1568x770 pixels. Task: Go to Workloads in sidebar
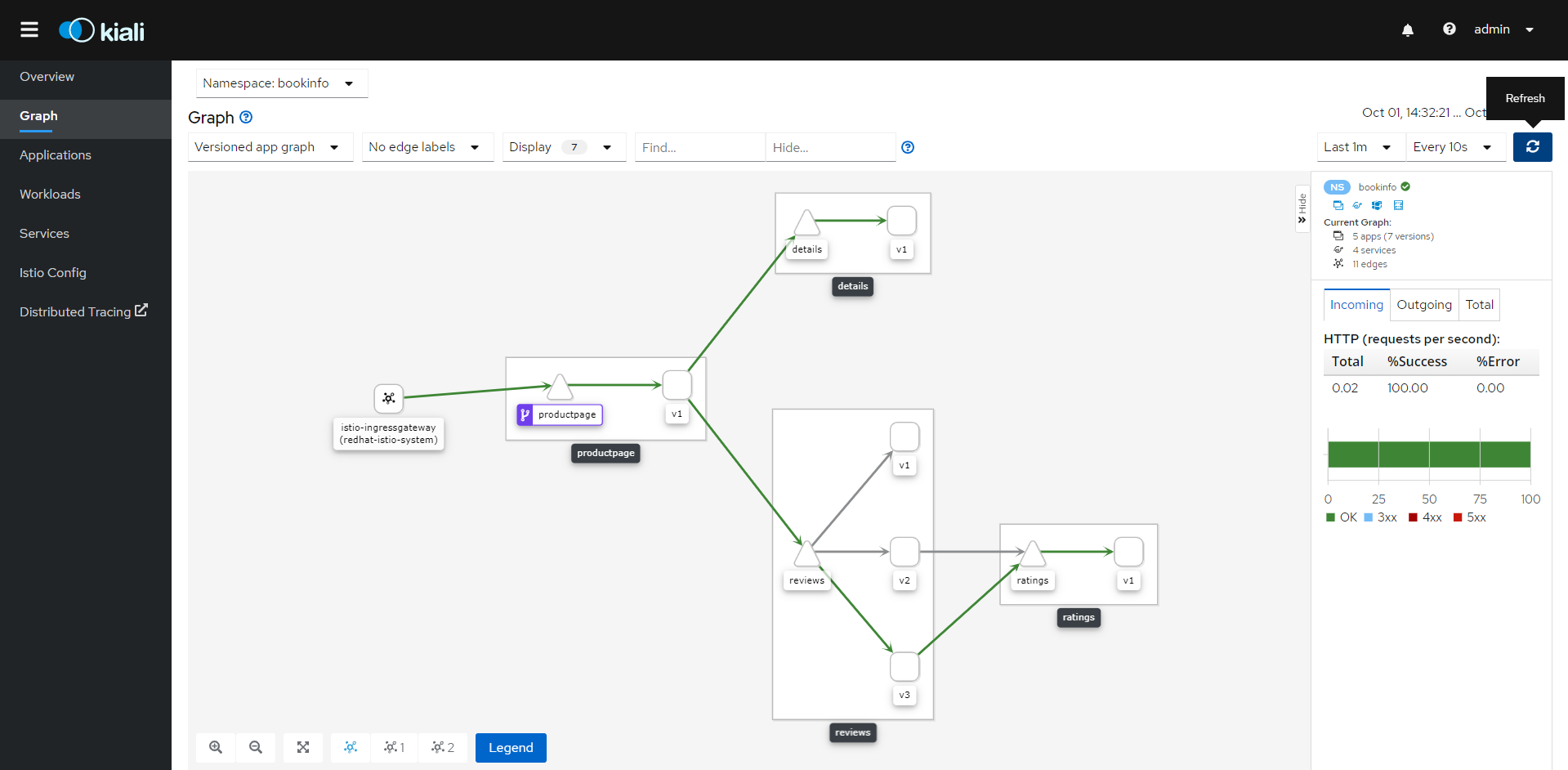[x=86, y=195]
